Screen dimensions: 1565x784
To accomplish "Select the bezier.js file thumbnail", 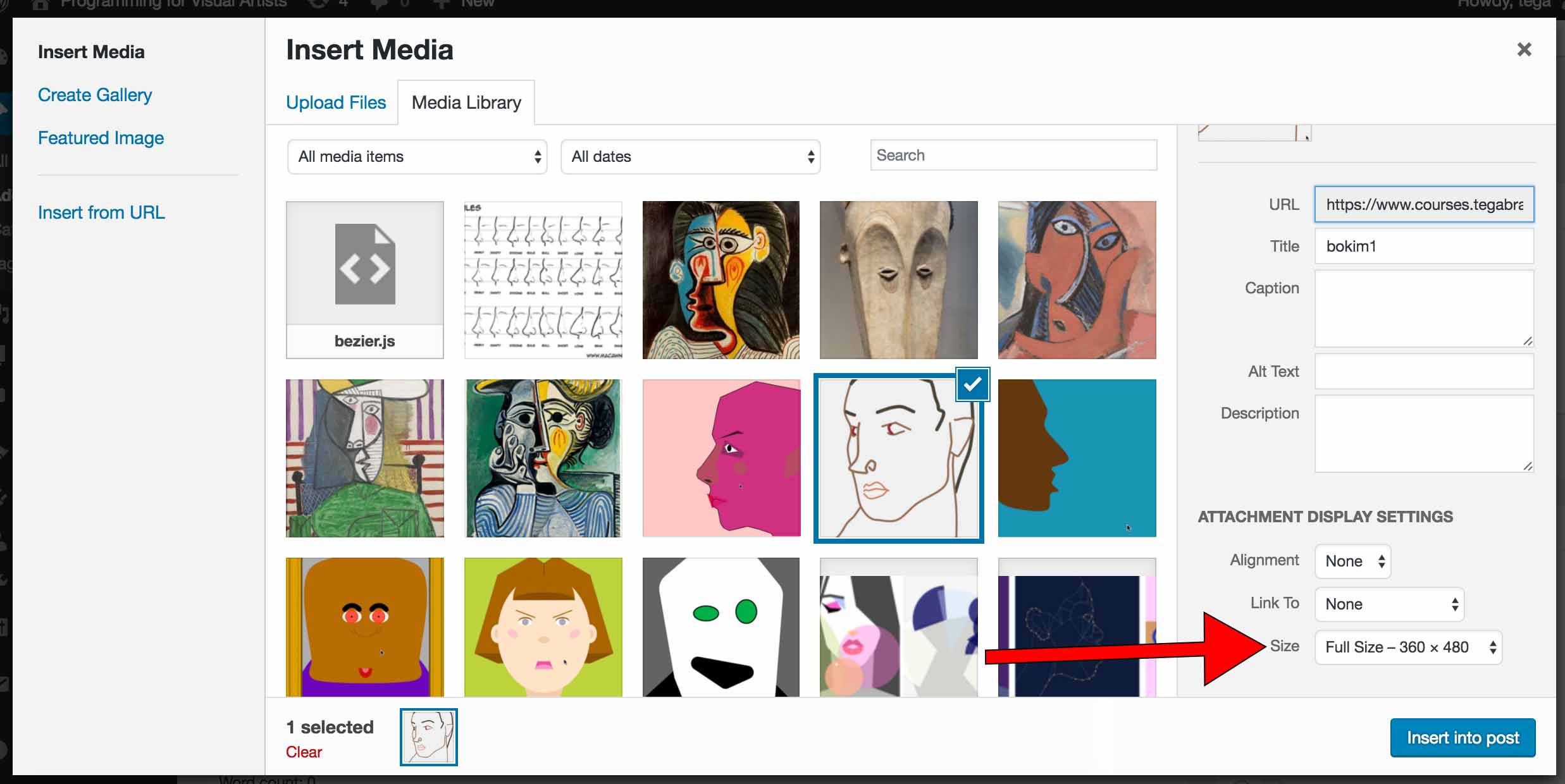I will click(x=365, y=280).
